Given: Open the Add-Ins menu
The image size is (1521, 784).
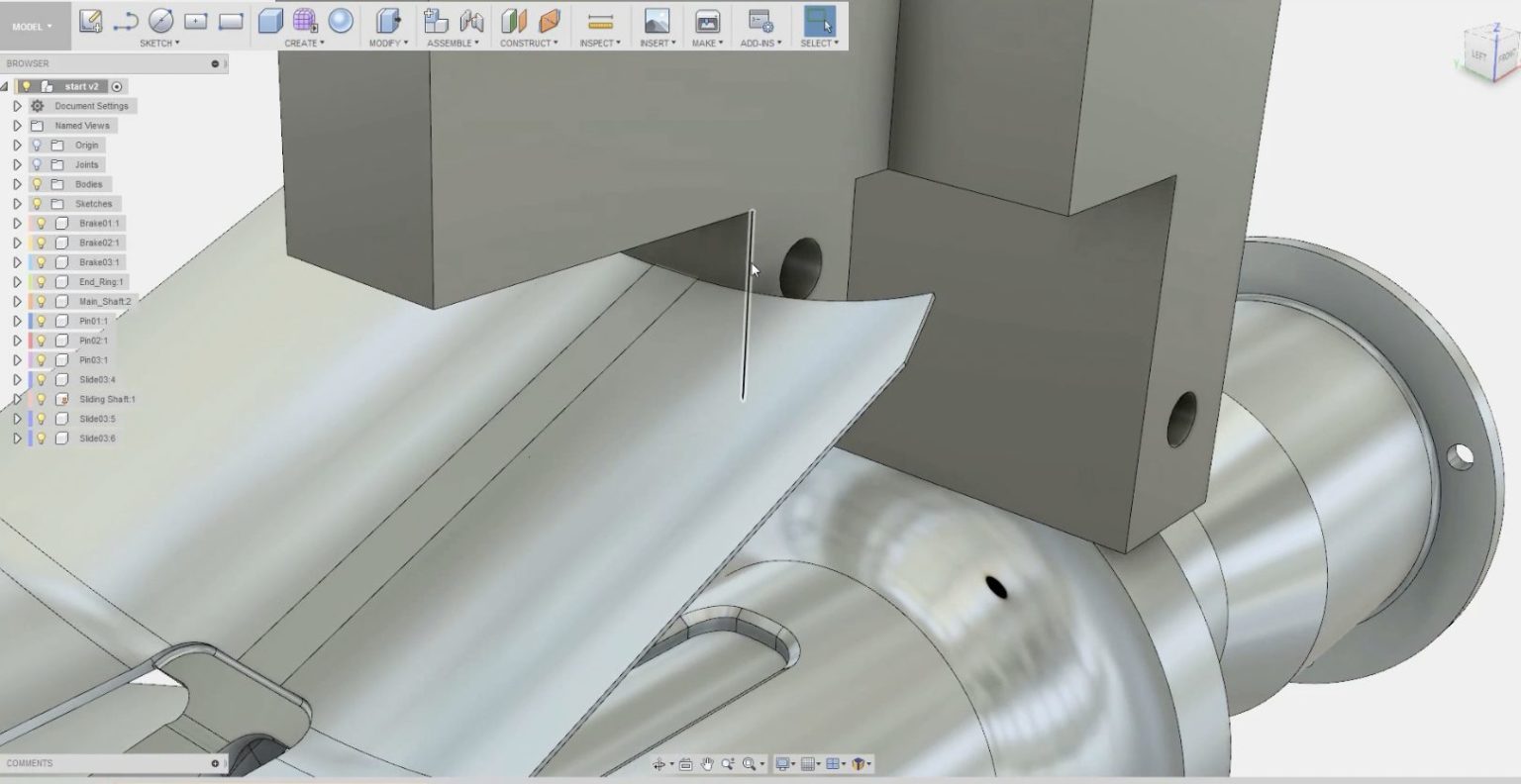Looking at the screenshot, I should click(x=762, y=43).
